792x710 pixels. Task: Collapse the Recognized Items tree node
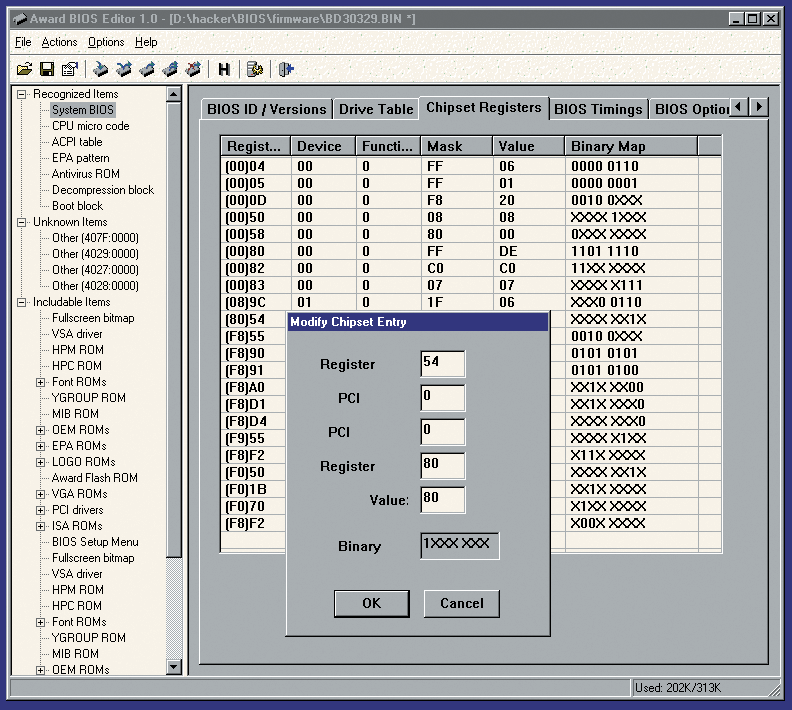tap(21, 94)
